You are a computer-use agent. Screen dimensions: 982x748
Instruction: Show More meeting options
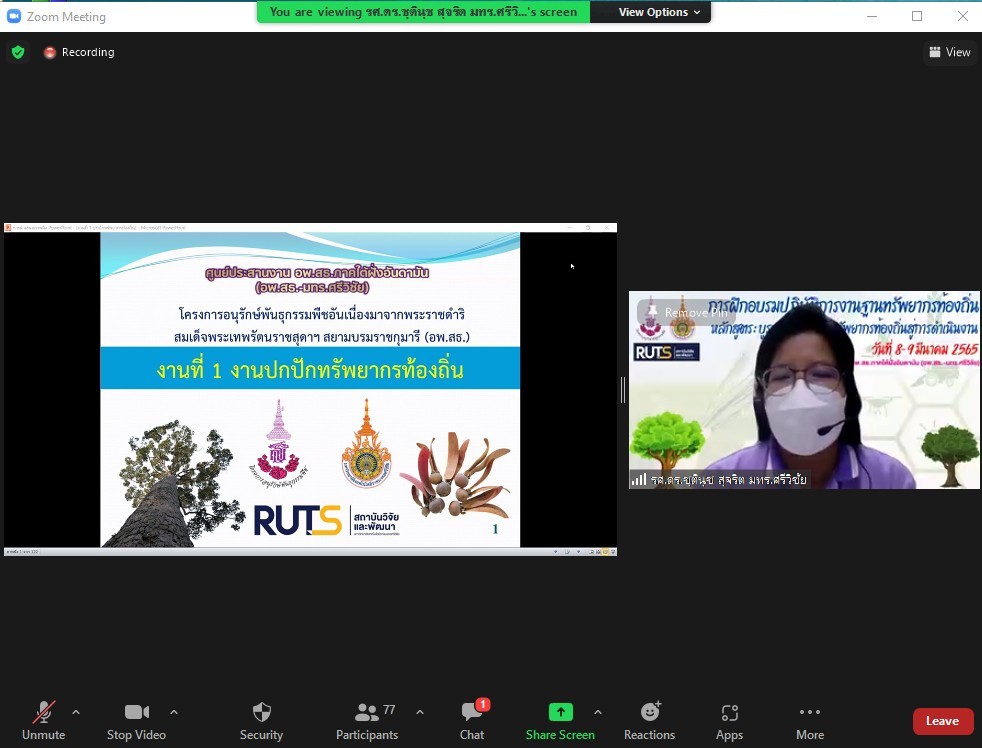(x=810, y=720)
